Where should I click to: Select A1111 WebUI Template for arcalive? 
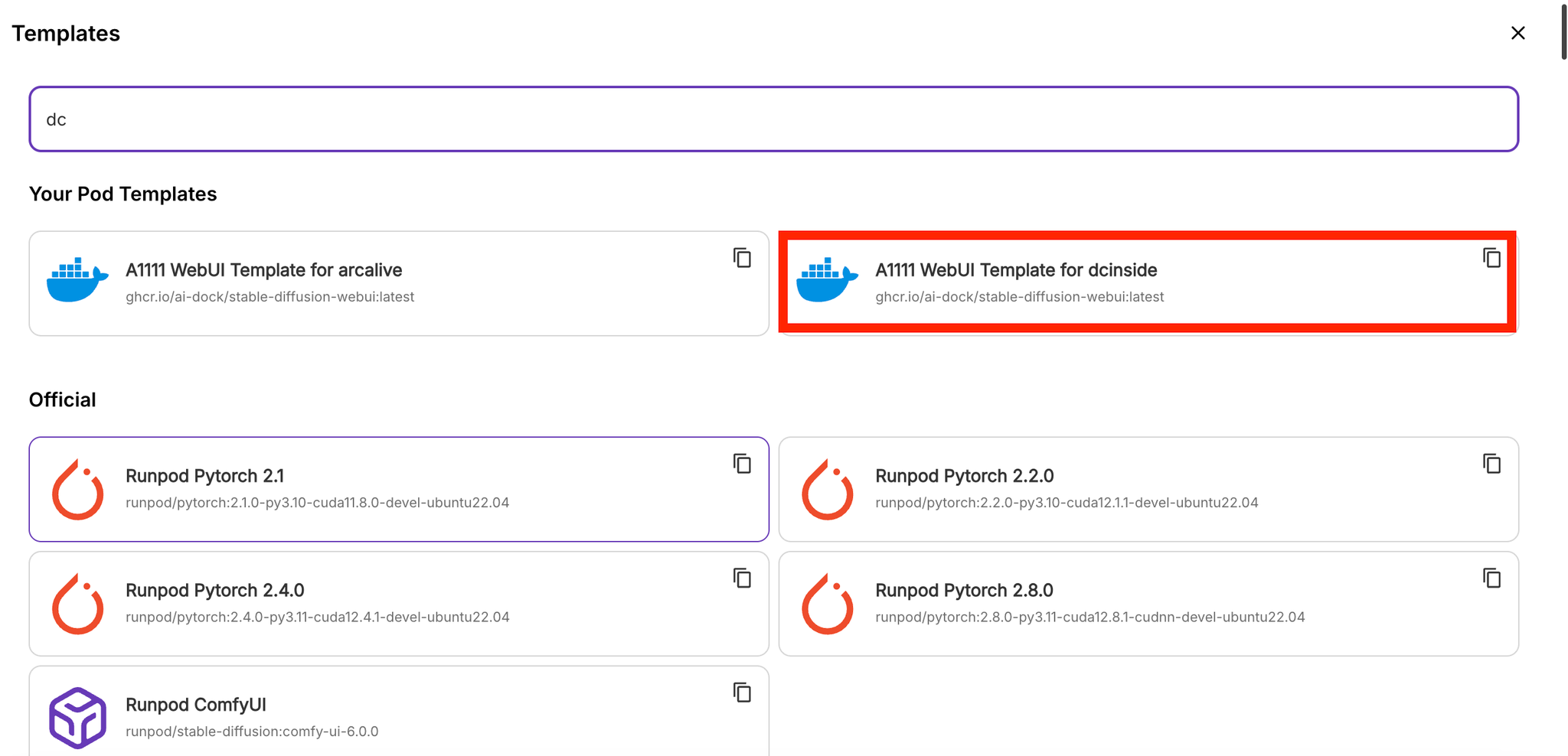coord(399,283)
